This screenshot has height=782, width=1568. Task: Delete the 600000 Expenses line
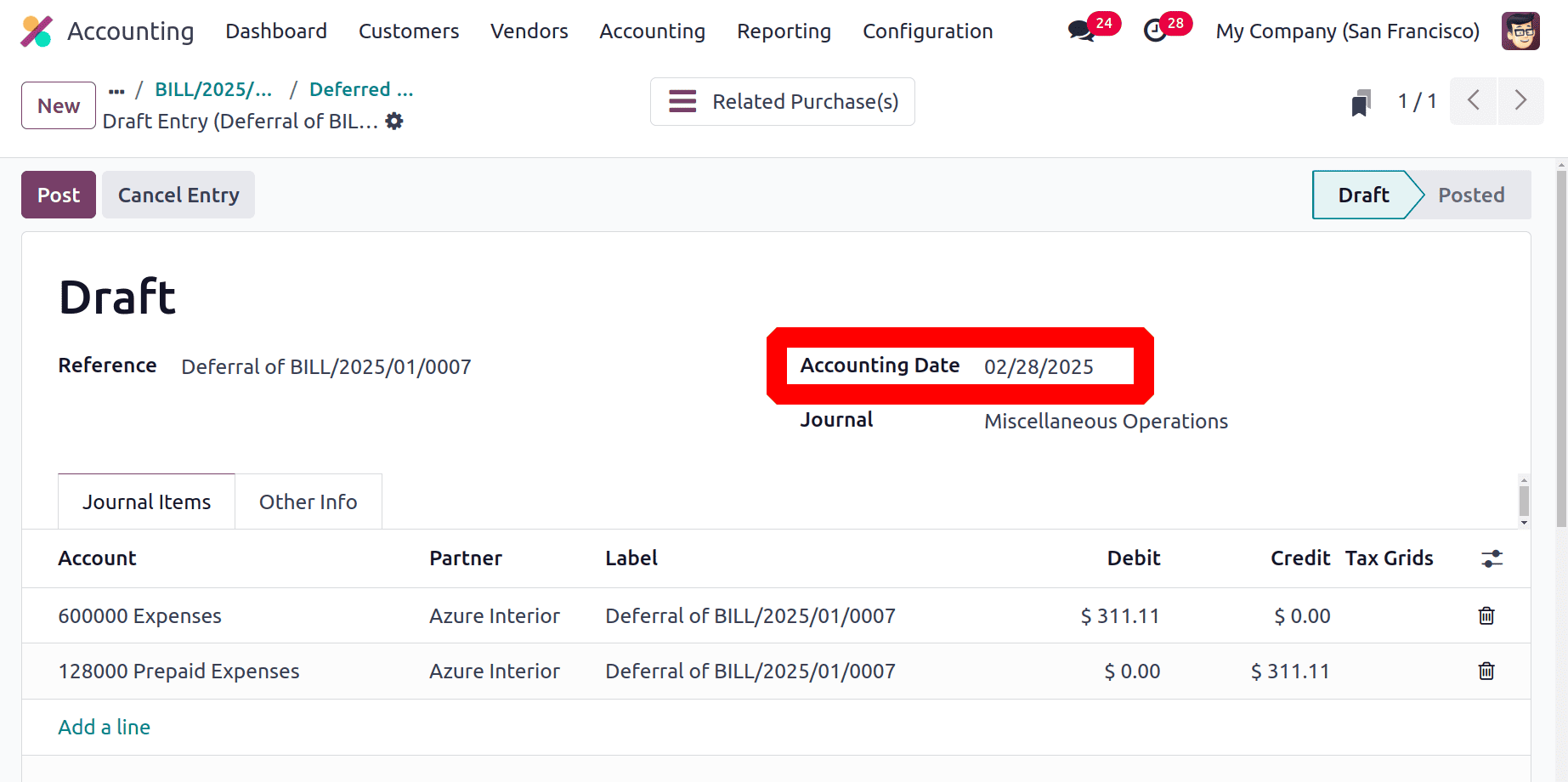click(1486, 615)
